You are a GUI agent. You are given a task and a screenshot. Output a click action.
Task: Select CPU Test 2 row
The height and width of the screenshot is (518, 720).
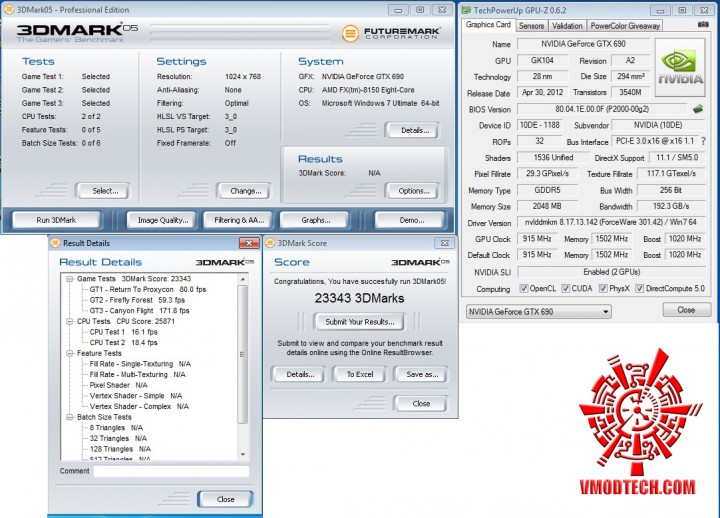point(124,343)
